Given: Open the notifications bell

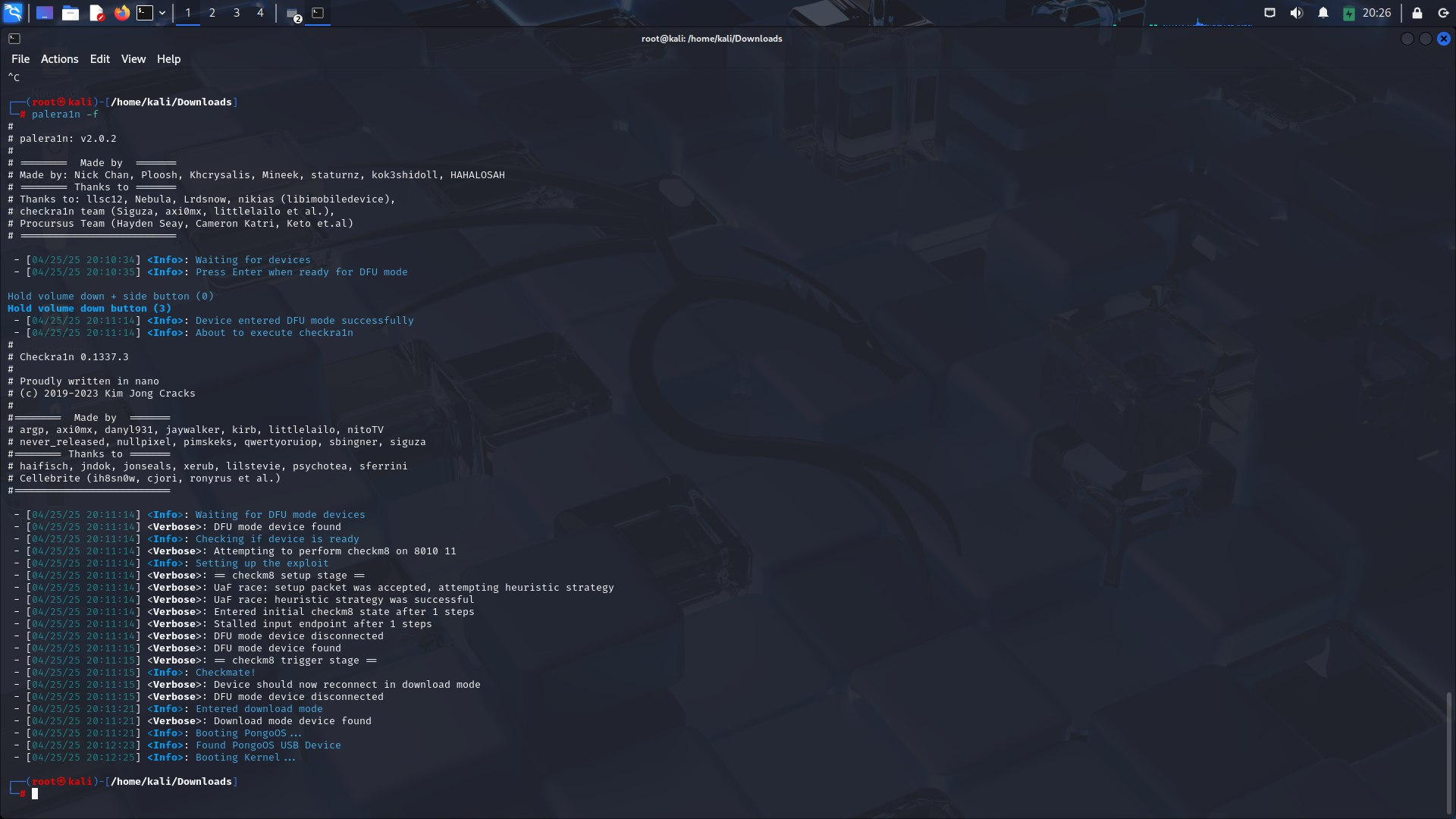Looking at the screenshot, I should pyautogui.click(x=1323, y=13).
